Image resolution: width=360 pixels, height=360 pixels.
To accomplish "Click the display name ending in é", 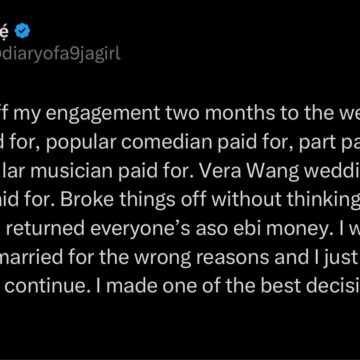I will 6,31.
